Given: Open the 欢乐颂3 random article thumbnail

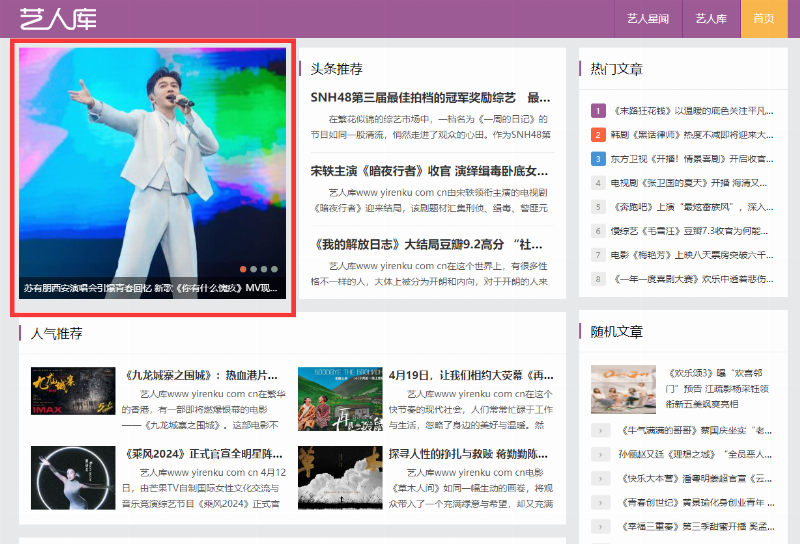Looking at the screenshot, I should [x=623, y=389].
